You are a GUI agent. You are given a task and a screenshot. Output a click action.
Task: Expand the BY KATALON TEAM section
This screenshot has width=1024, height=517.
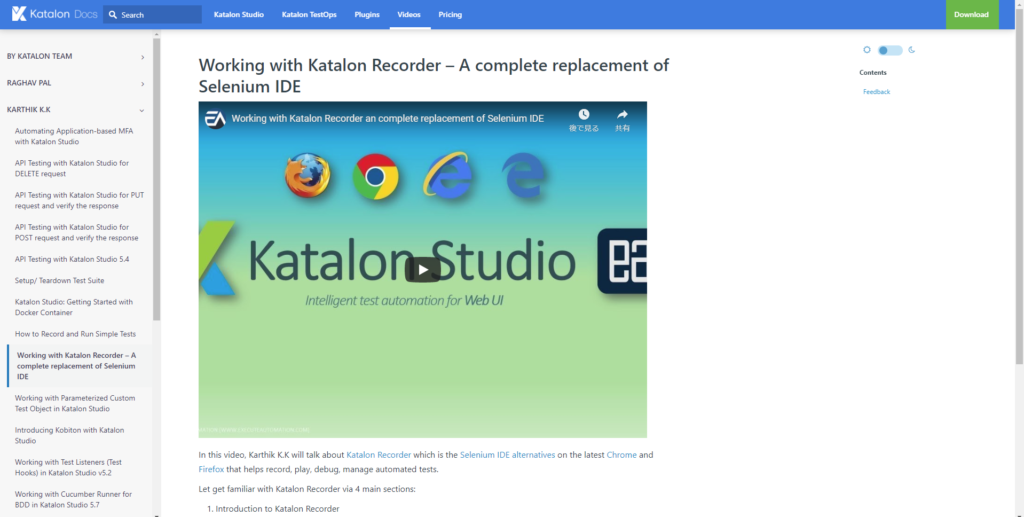(76, 56)
